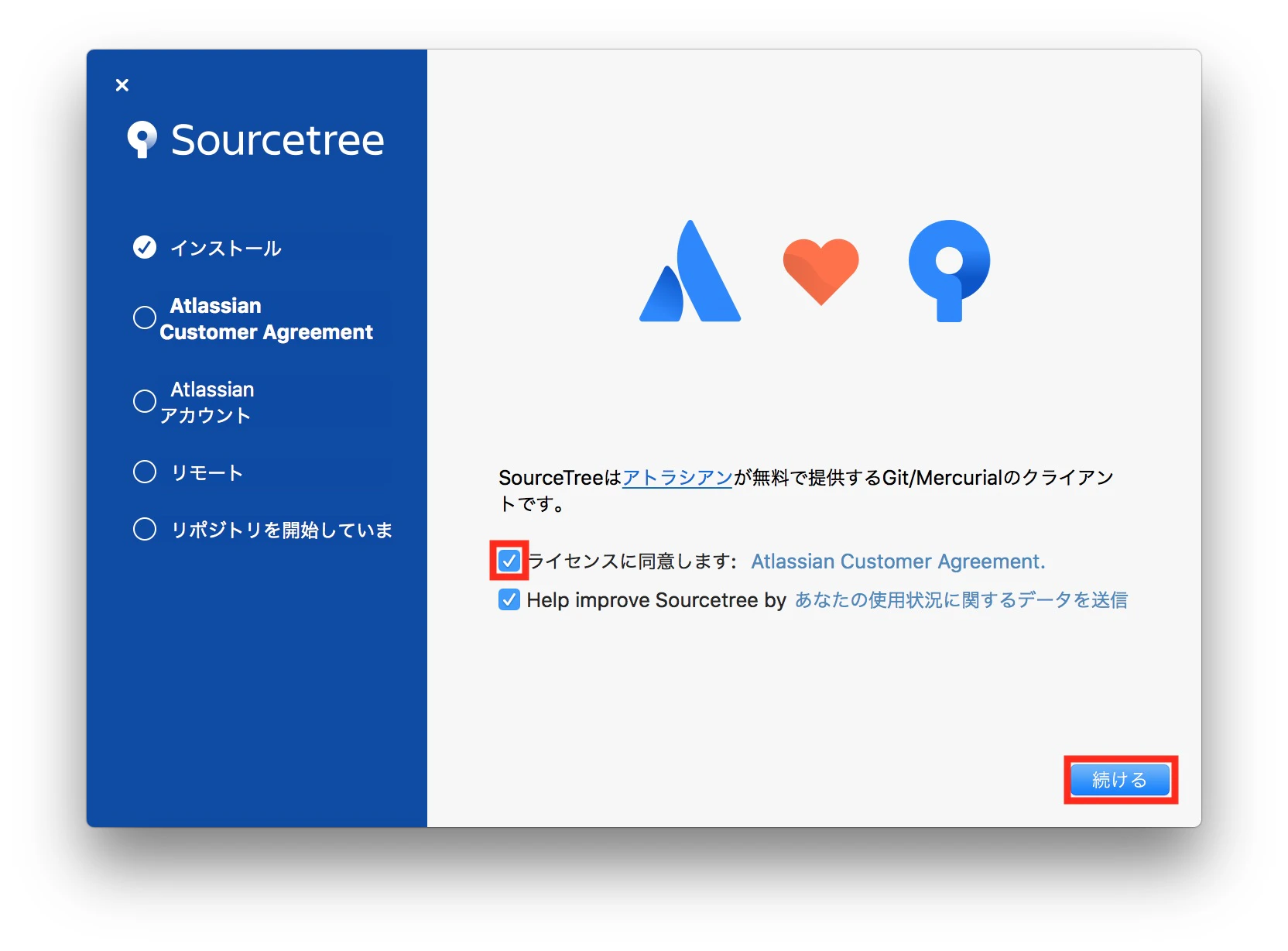Click the インストール step label
This screenshot has width=1288, height=951.
pyautogui.click(x=225, y=248)
